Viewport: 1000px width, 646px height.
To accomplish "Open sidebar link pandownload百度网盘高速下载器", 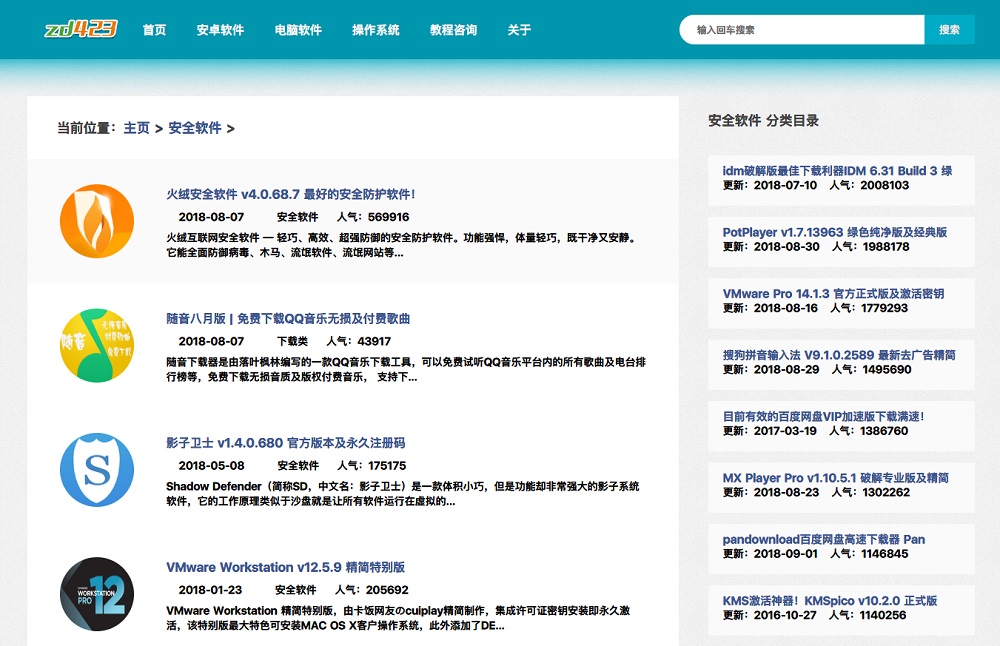I will point(824,540).
